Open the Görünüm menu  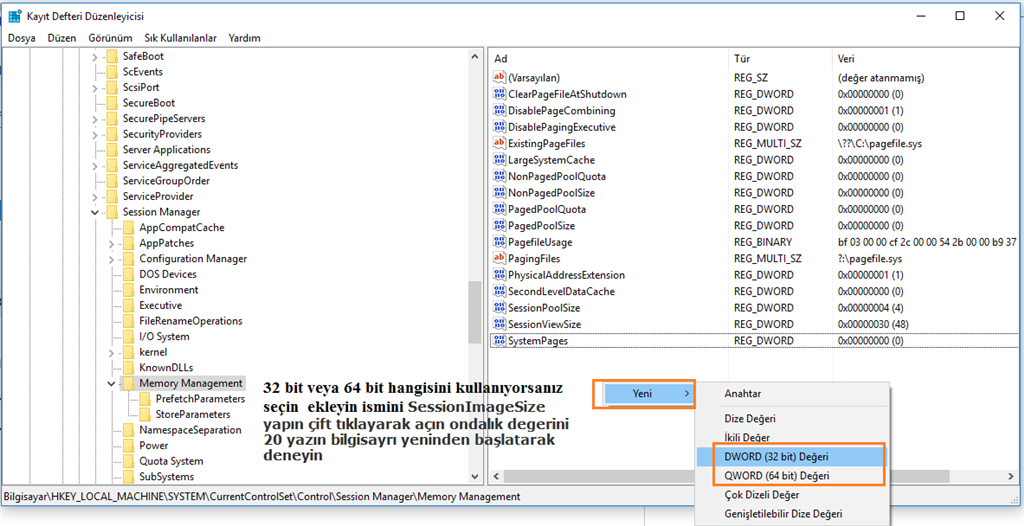[x=110, y=38]
